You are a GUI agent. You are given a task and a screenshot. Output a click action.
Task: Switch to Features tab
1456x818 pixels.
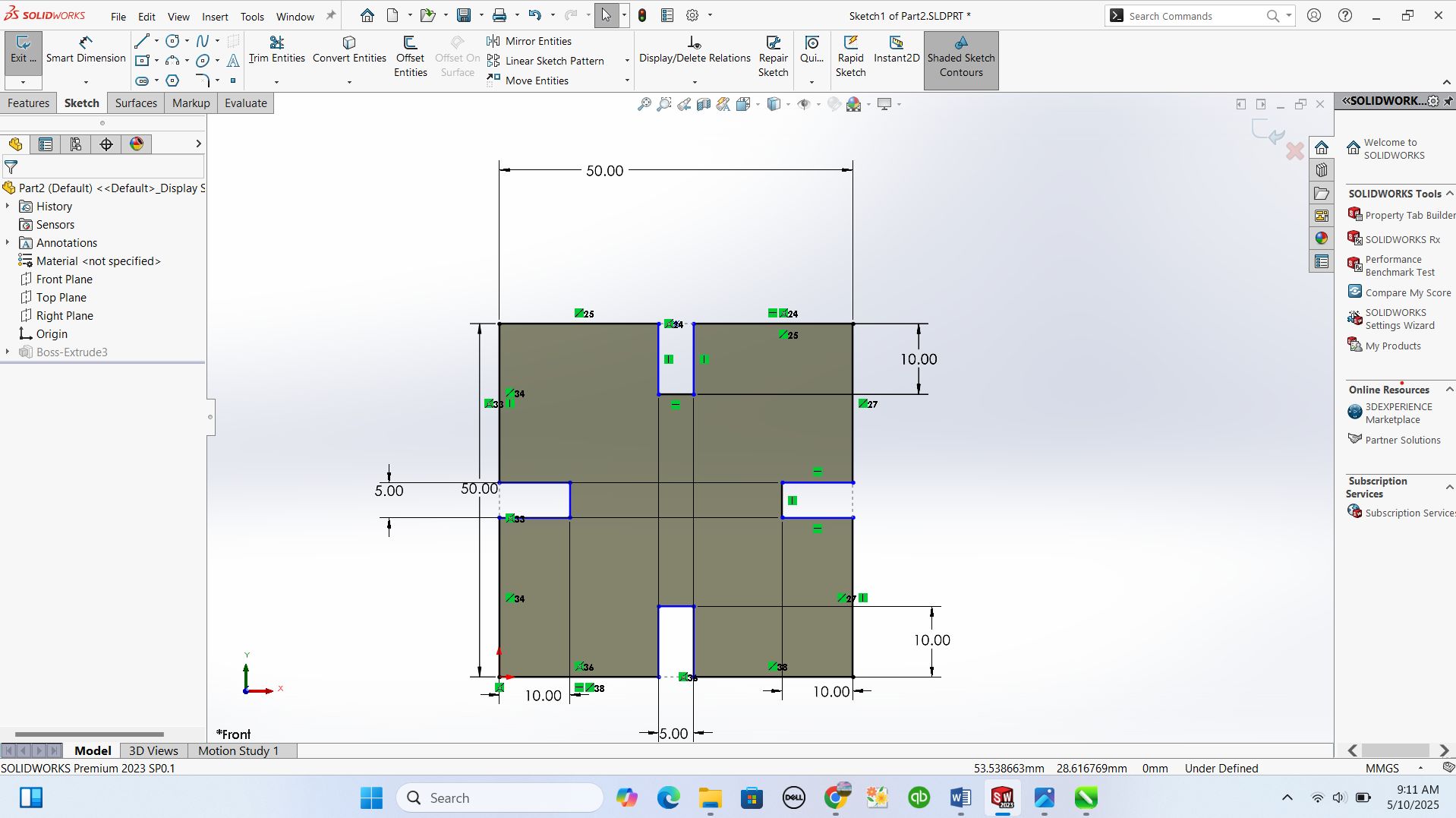pyautogui.click(x=28, y=103)
